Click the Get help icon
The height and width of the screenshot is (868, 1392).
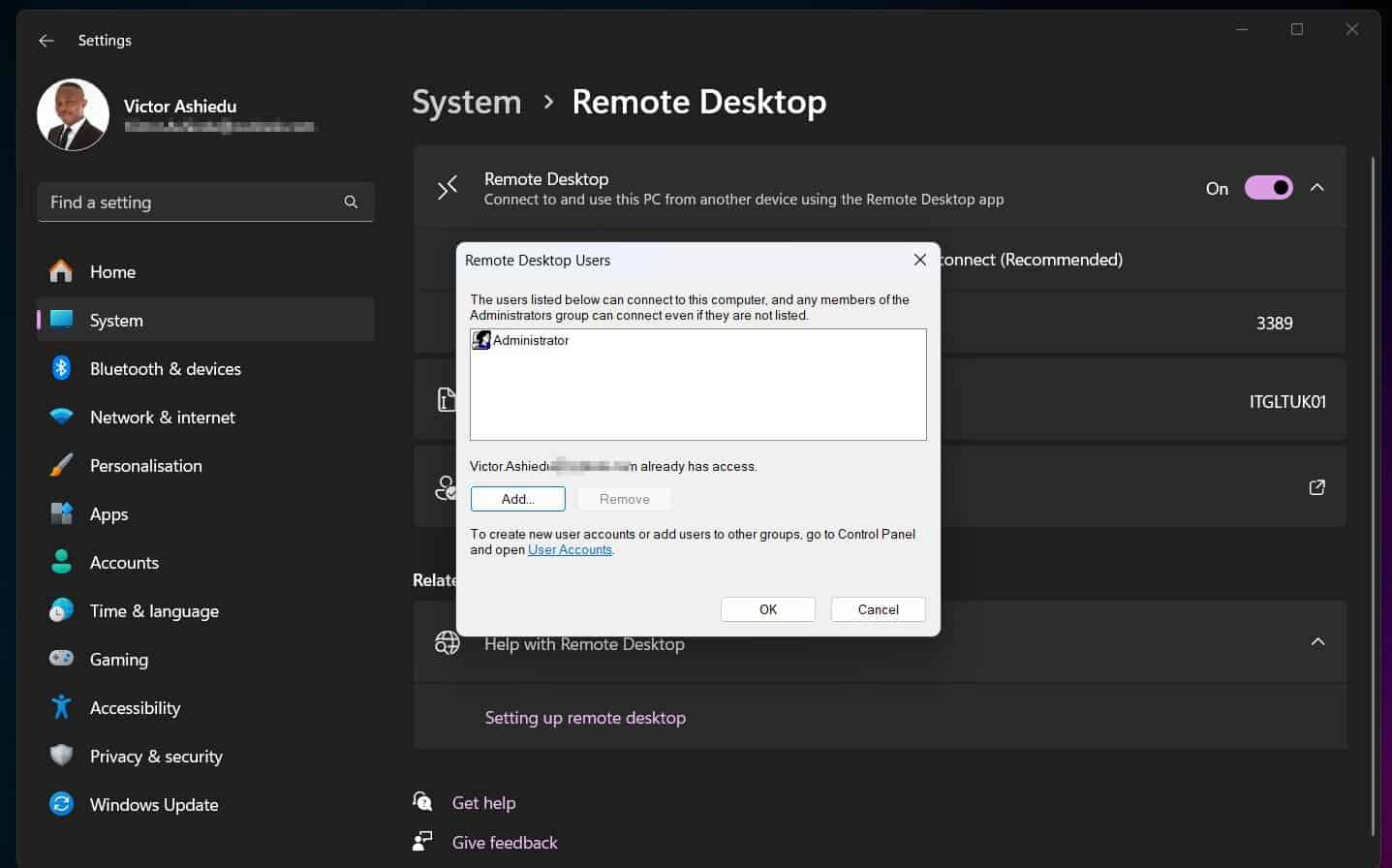tap(422, 801)
